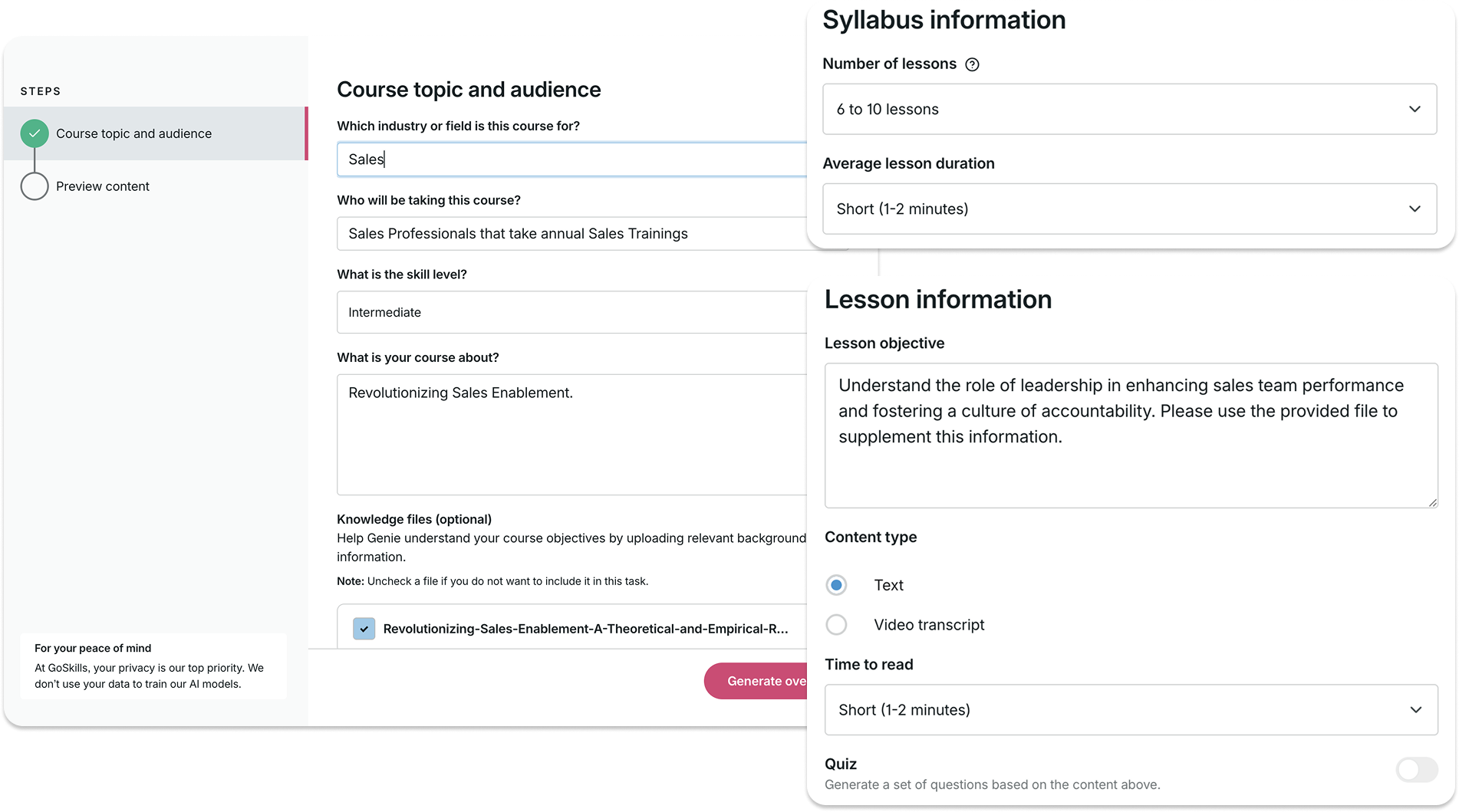Click the help icon next to Number of lessons
1459x812 pixels.
pos(973,64)
